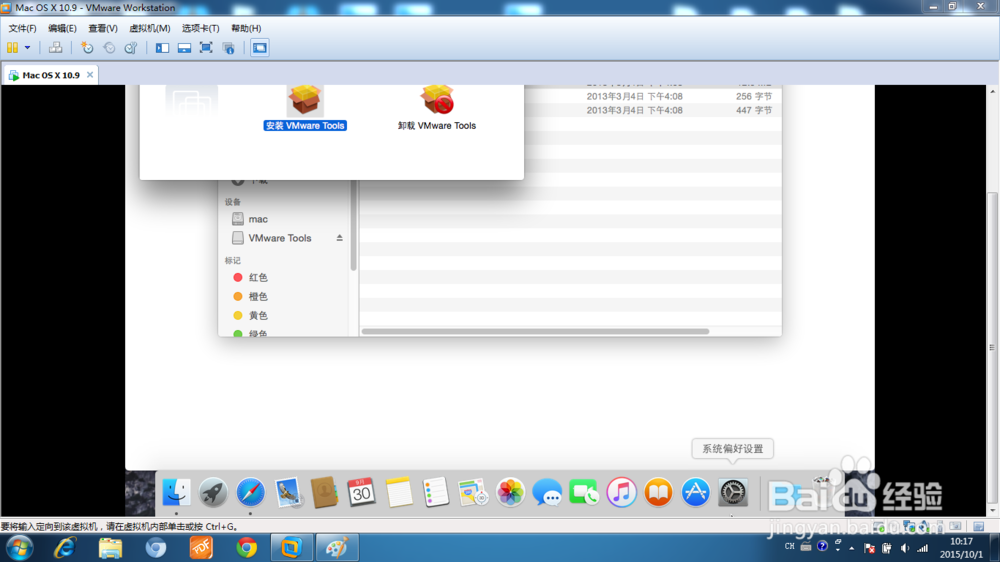Show hidden tray icons arrow
This screenshot has width=1000, height=562.
click(852, 548)
